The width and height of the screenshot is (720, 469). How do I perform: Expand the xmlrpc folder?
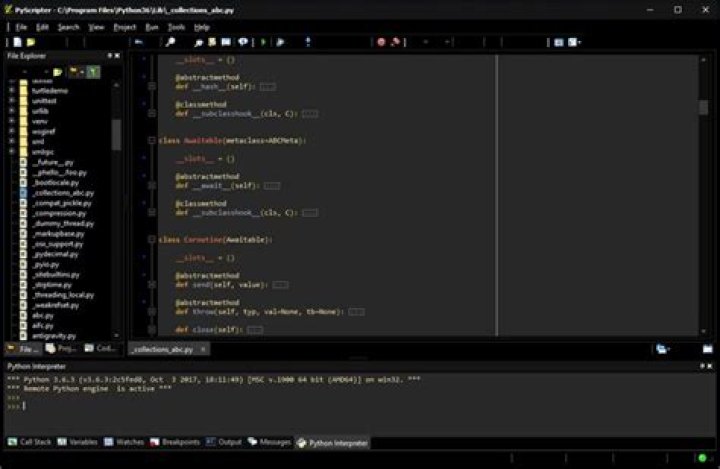pyautogui.click(x=12, y=151)
